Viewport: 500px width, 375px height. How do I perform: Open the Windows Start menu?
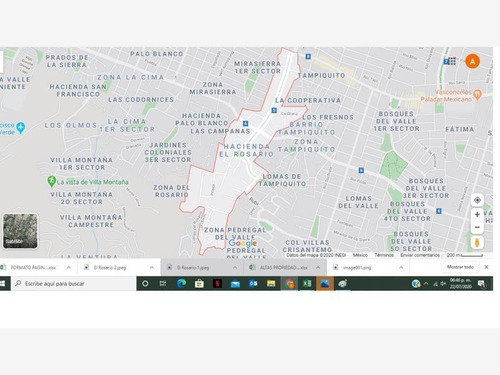pyautogui.click(x=4, y=284)
